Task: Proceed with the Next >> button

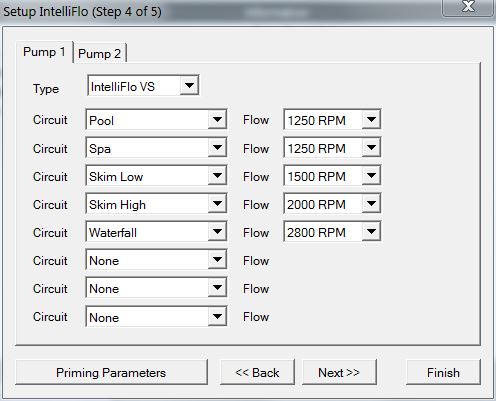Action: click(339, 372)
